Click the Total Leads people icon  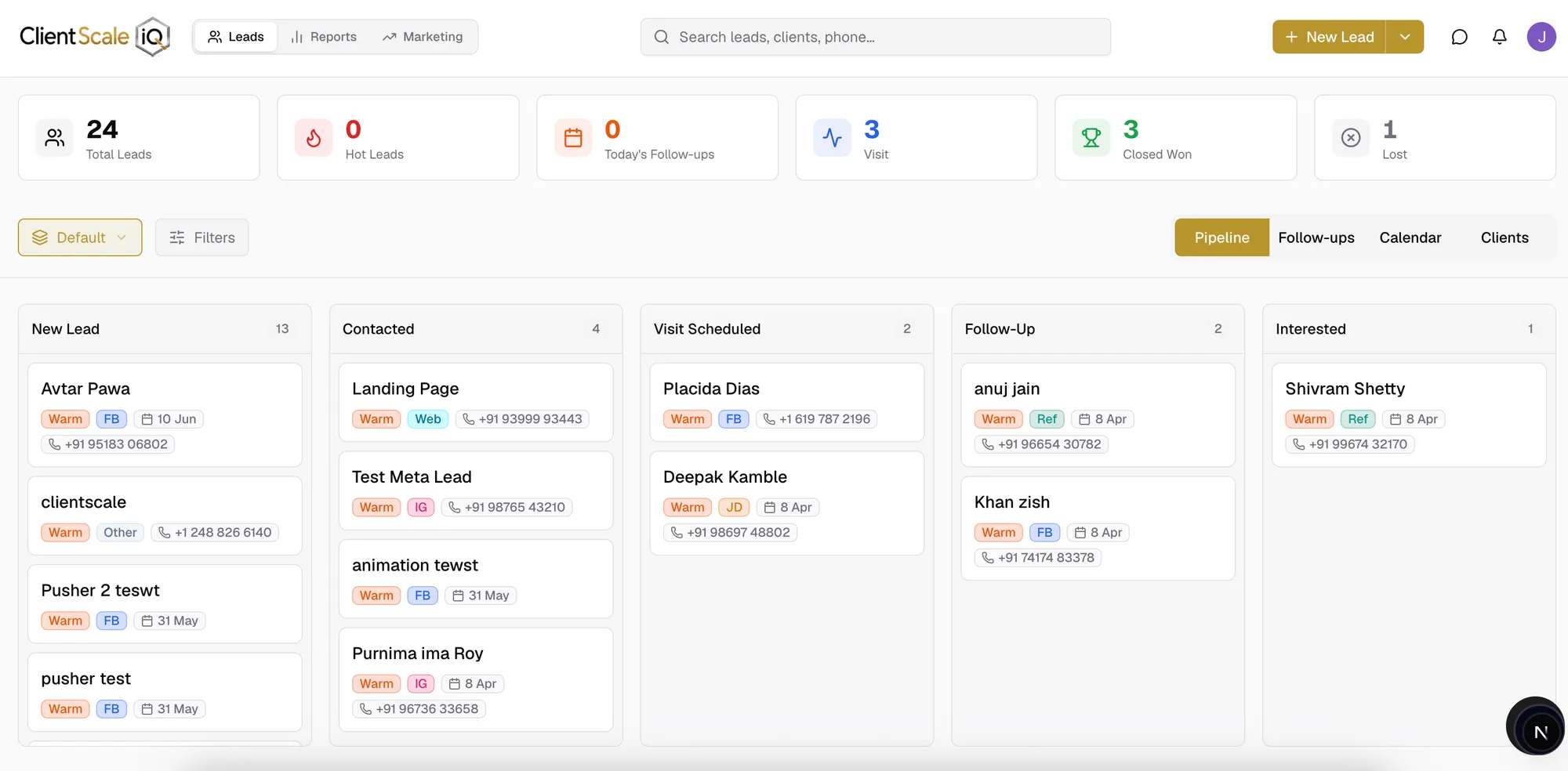(x=55, y=138)
